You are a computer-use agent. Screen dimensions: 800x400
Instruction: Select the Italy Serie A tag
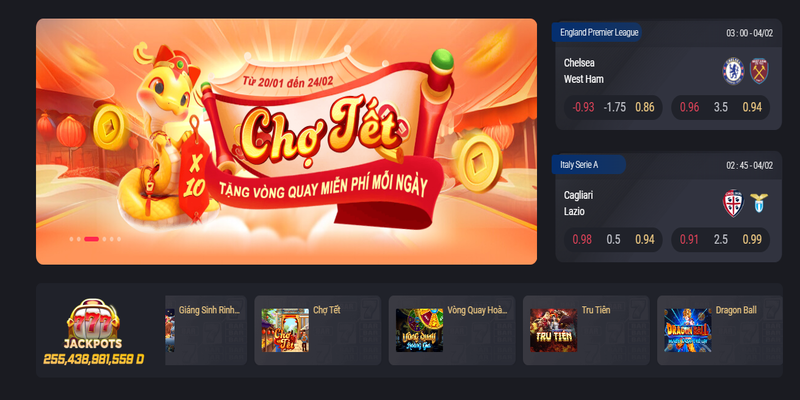[x=589, y=165]
